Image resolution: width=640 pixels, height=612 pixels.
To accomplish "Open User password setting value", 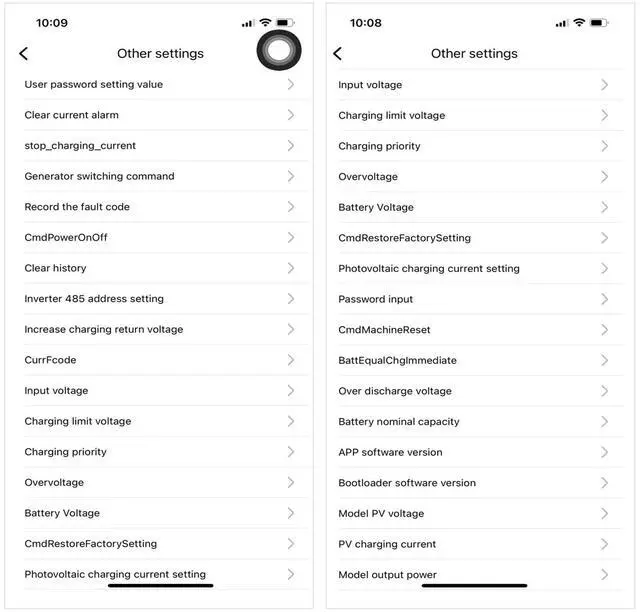I will click(94, 85).
